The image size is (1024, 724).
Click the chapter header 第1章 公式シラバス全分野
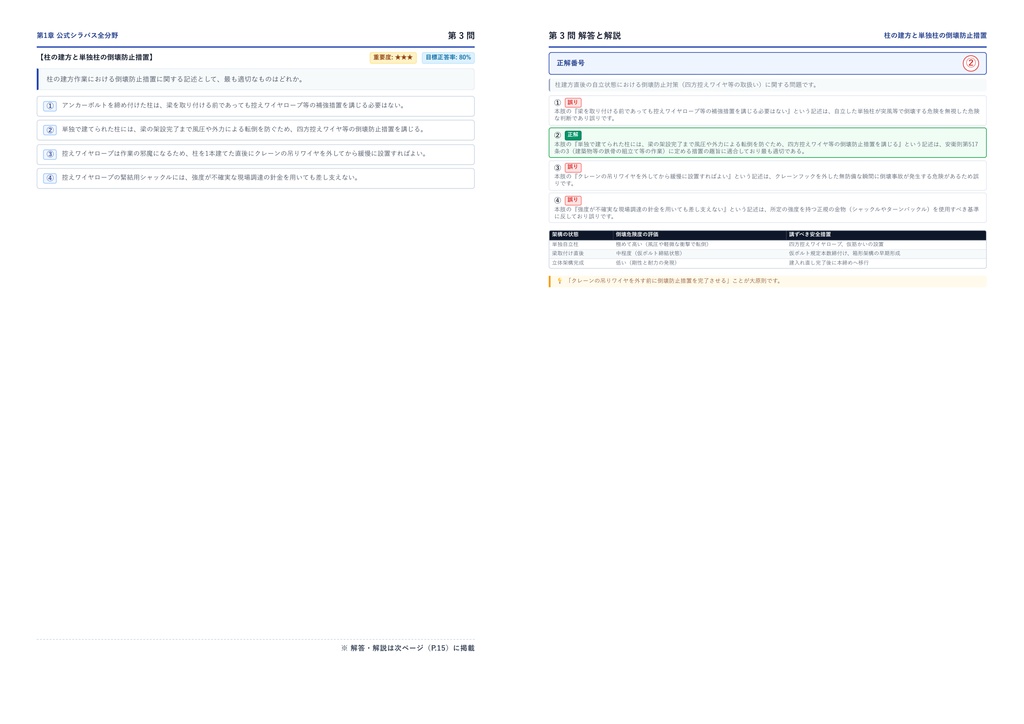tap(77, 35)
